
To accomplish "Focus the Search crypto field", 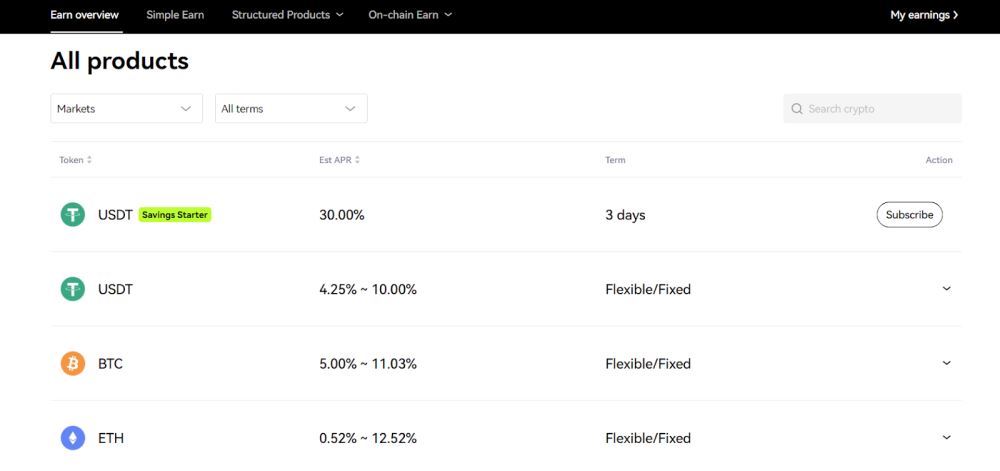I will click(880, 109).
